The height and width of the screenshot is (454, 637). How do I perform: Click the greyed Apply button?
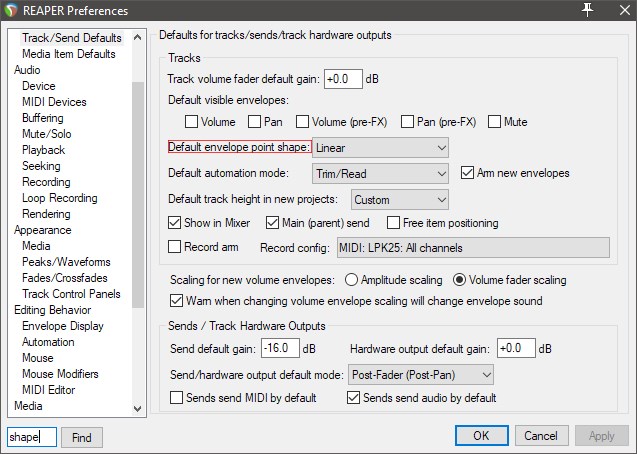click(x=602, y=436)
